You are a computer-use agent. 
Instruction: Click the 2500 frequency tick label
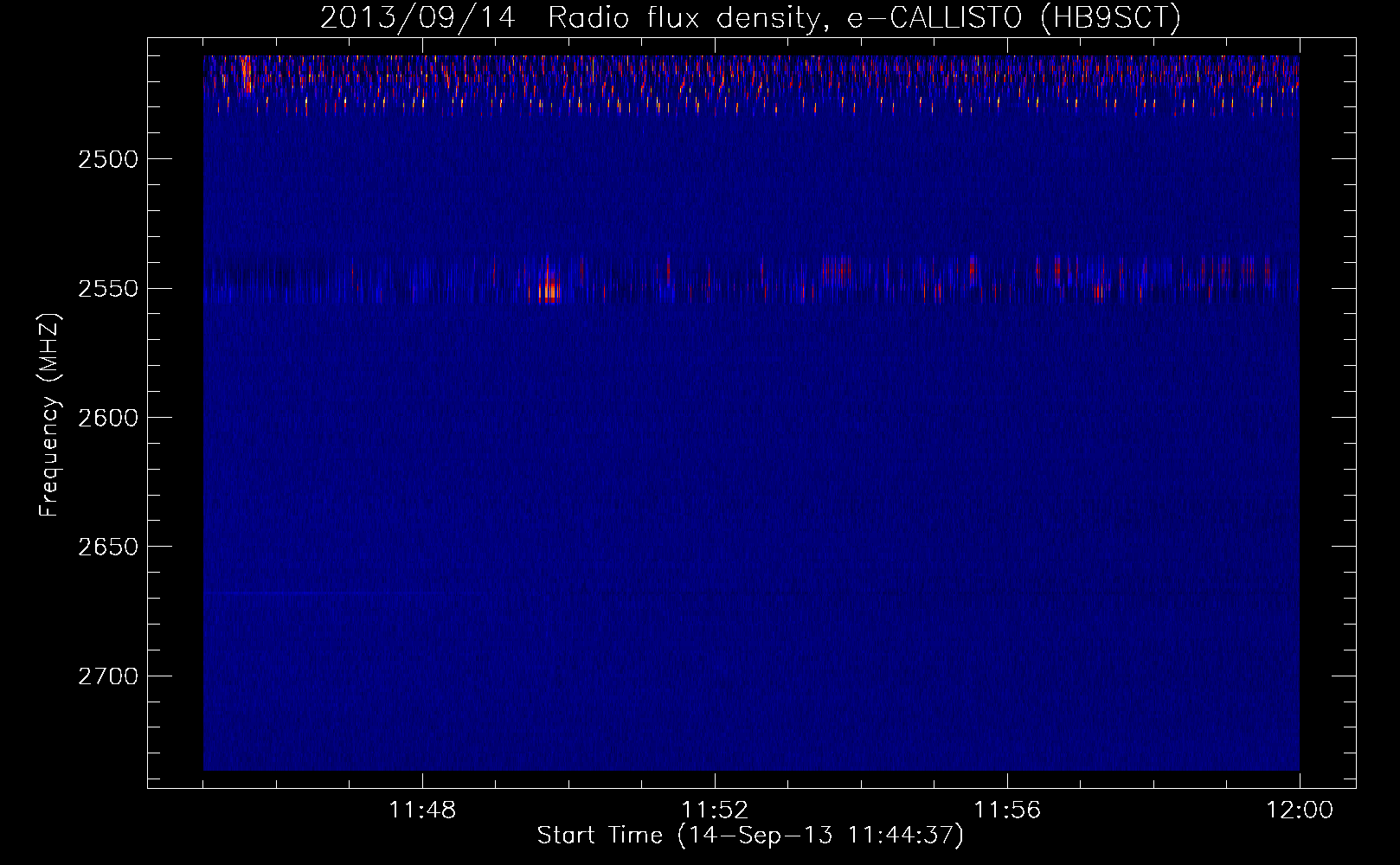(108, 159)
